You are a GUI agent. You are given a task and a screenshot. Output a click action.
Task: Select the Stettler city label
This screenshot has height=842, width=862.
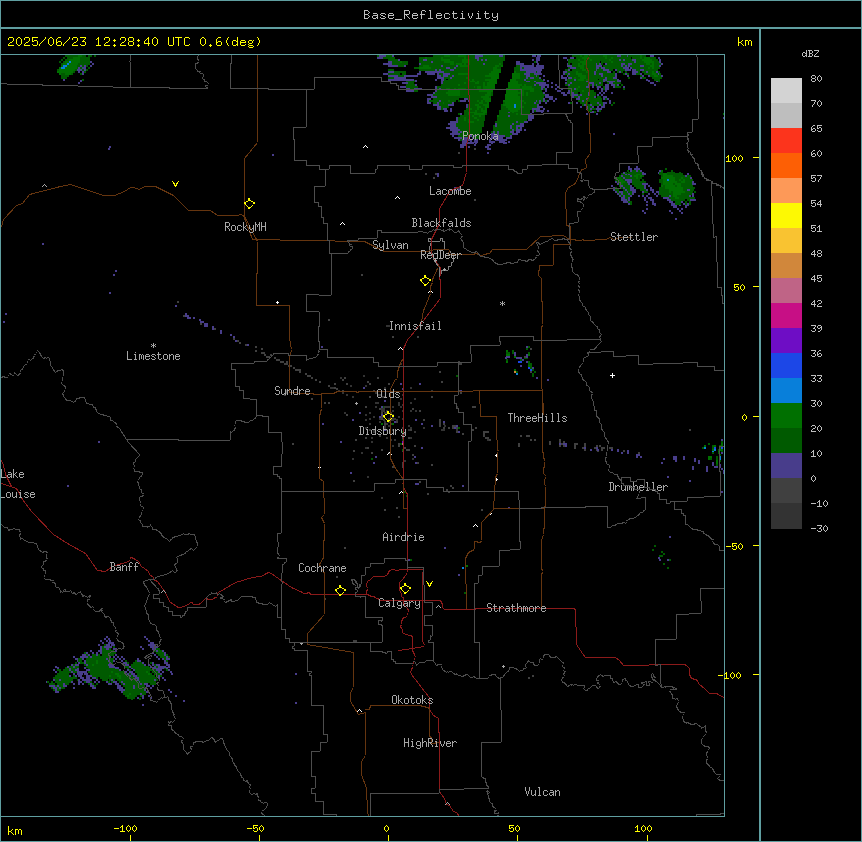[634, 237]
